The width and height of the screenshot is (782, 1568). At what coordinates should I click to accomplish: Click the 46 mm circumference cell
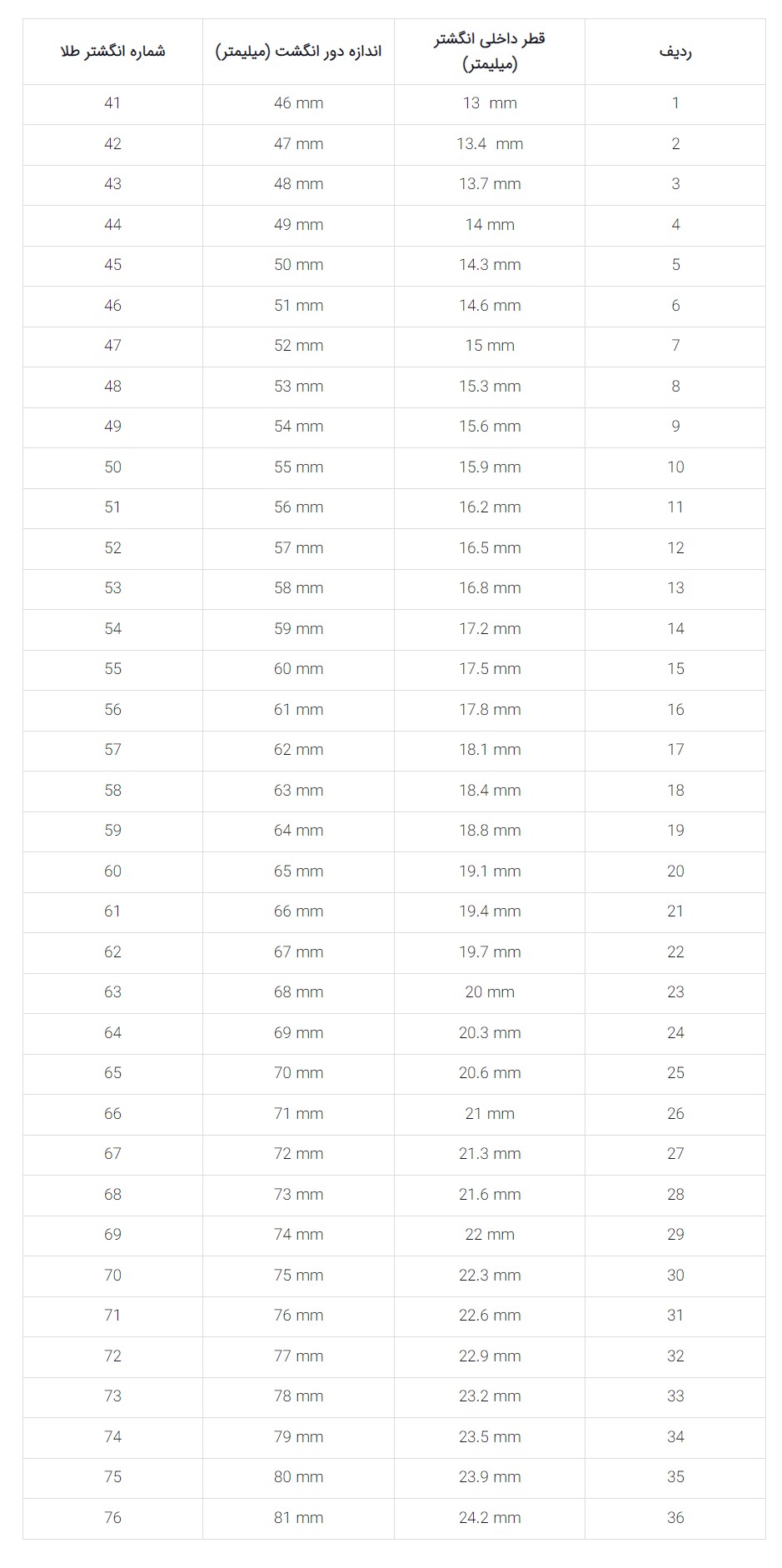(298, 104)
